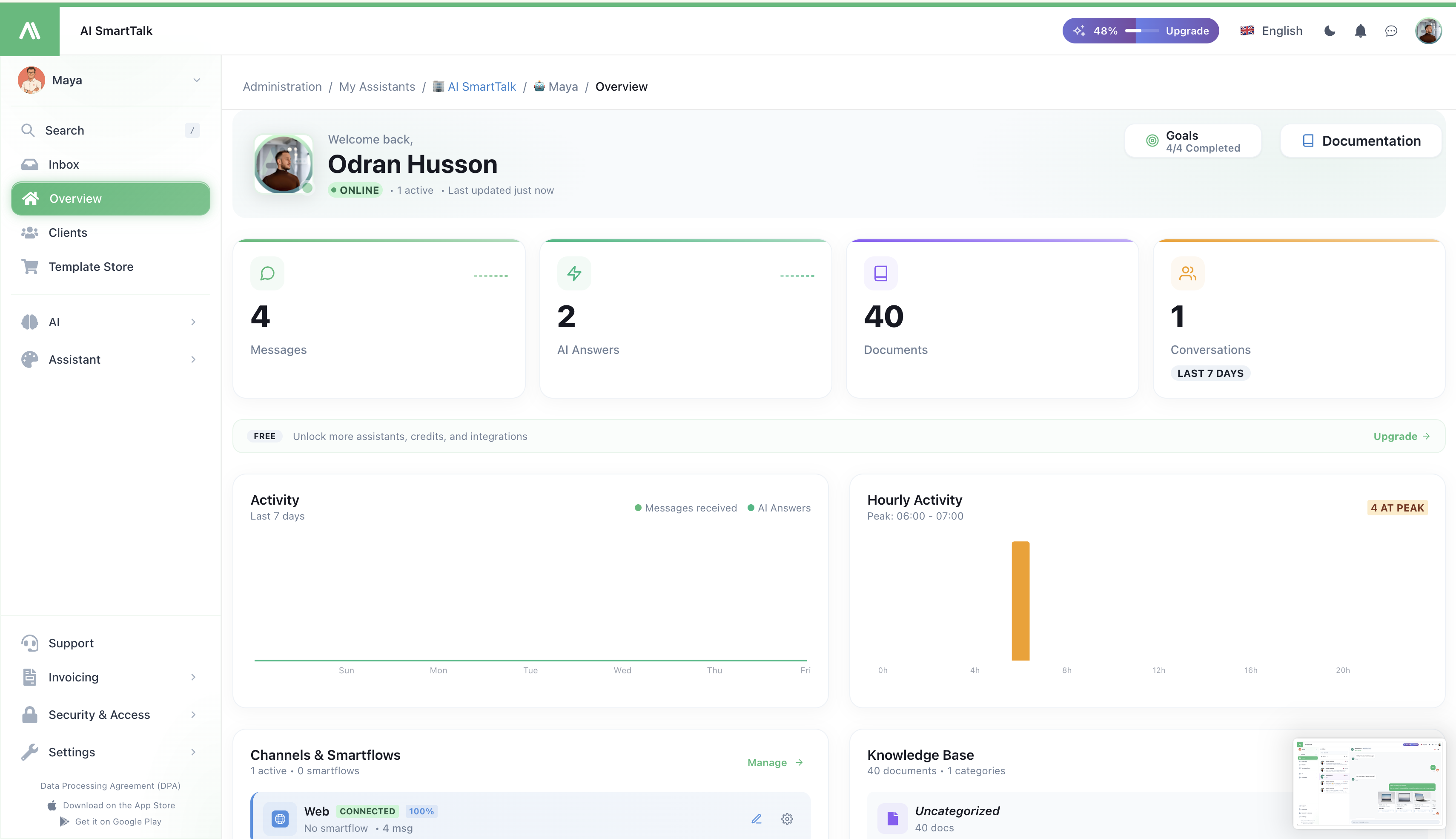Open the Support menu item
The height and width of the screenshot is (839, 1456).
click(110, 643)
